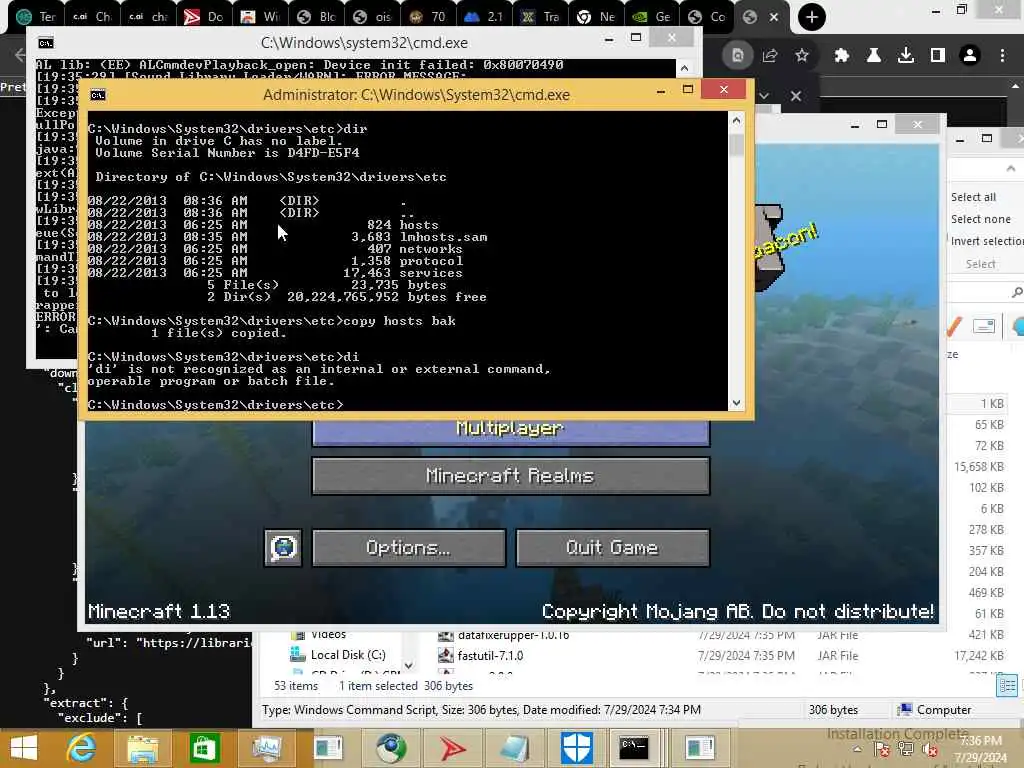Switch to the 'Ge' NVIDIA browser tab
1024x768 pixels.
coord(653,17)
